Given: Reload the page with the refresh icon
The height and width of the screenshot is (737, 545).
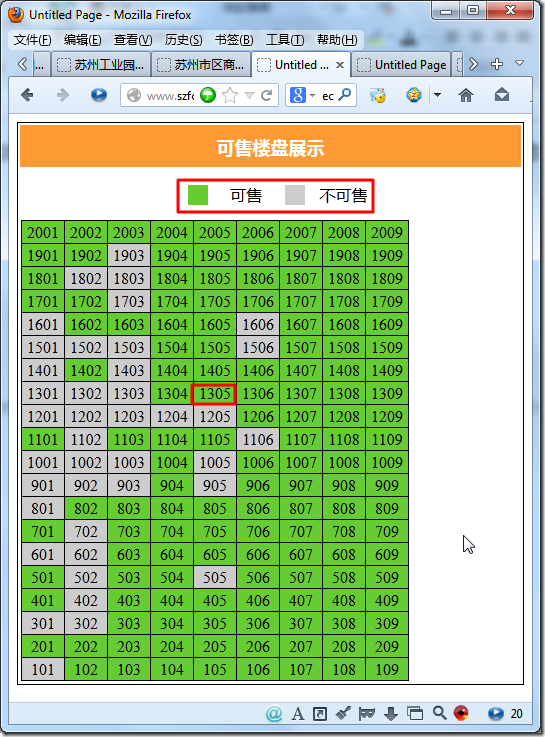Looking at the screenshot, I should pyautogui.click(x=266, y=95).
